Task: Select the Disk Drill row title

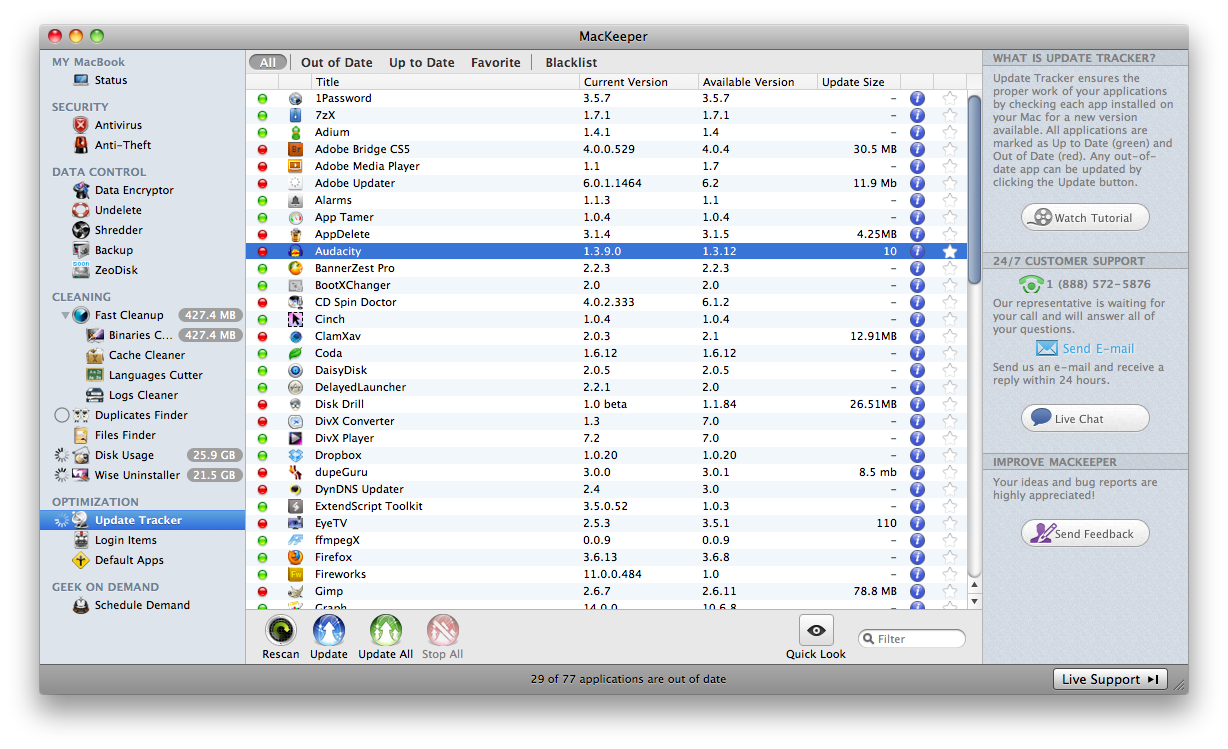Action: (x=340, y=404)
